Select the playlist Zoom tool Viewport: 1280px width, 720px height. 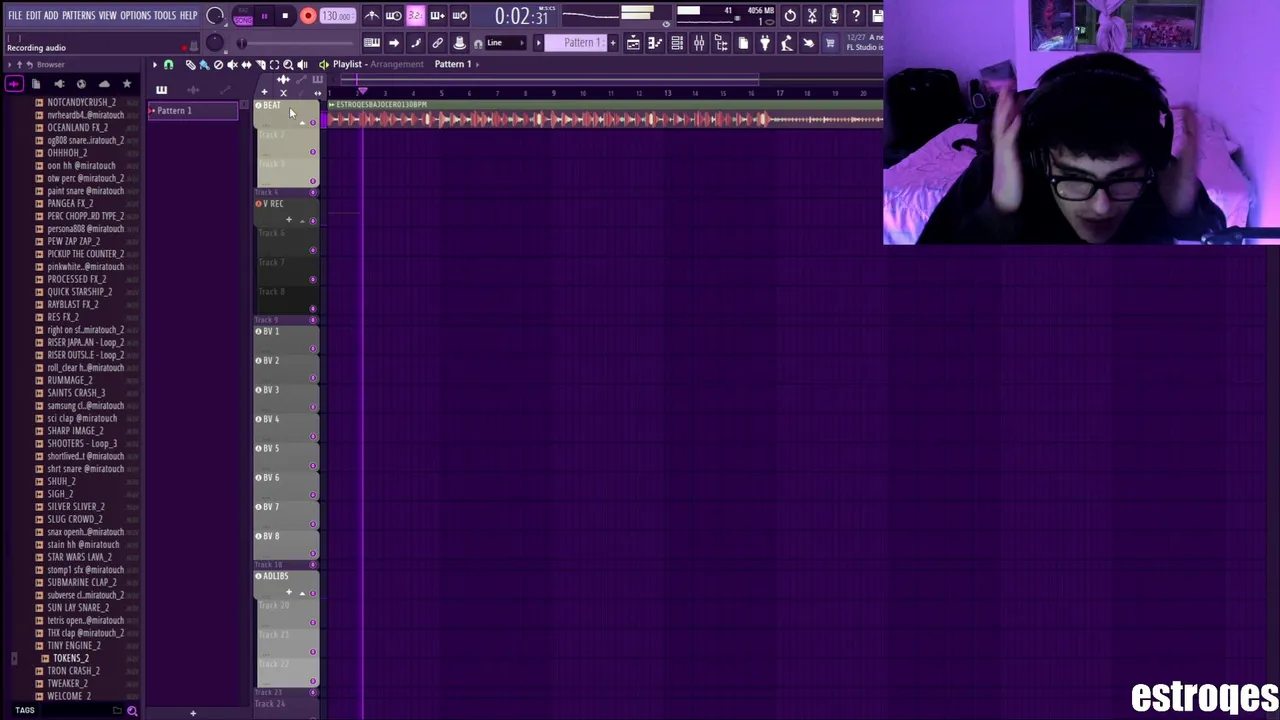288,64
